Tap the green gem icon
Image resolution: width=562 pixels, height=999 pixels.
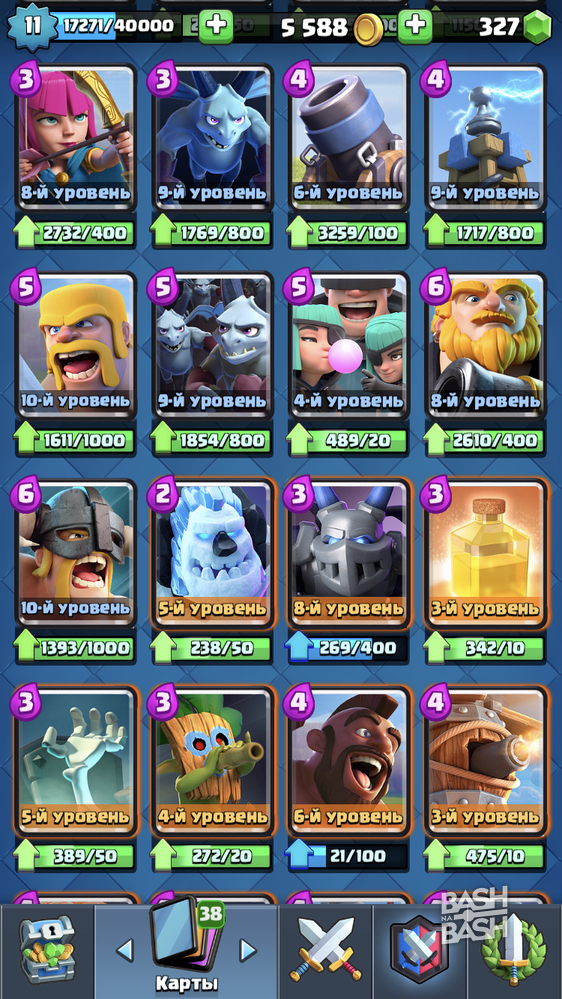tap(537, 27)
